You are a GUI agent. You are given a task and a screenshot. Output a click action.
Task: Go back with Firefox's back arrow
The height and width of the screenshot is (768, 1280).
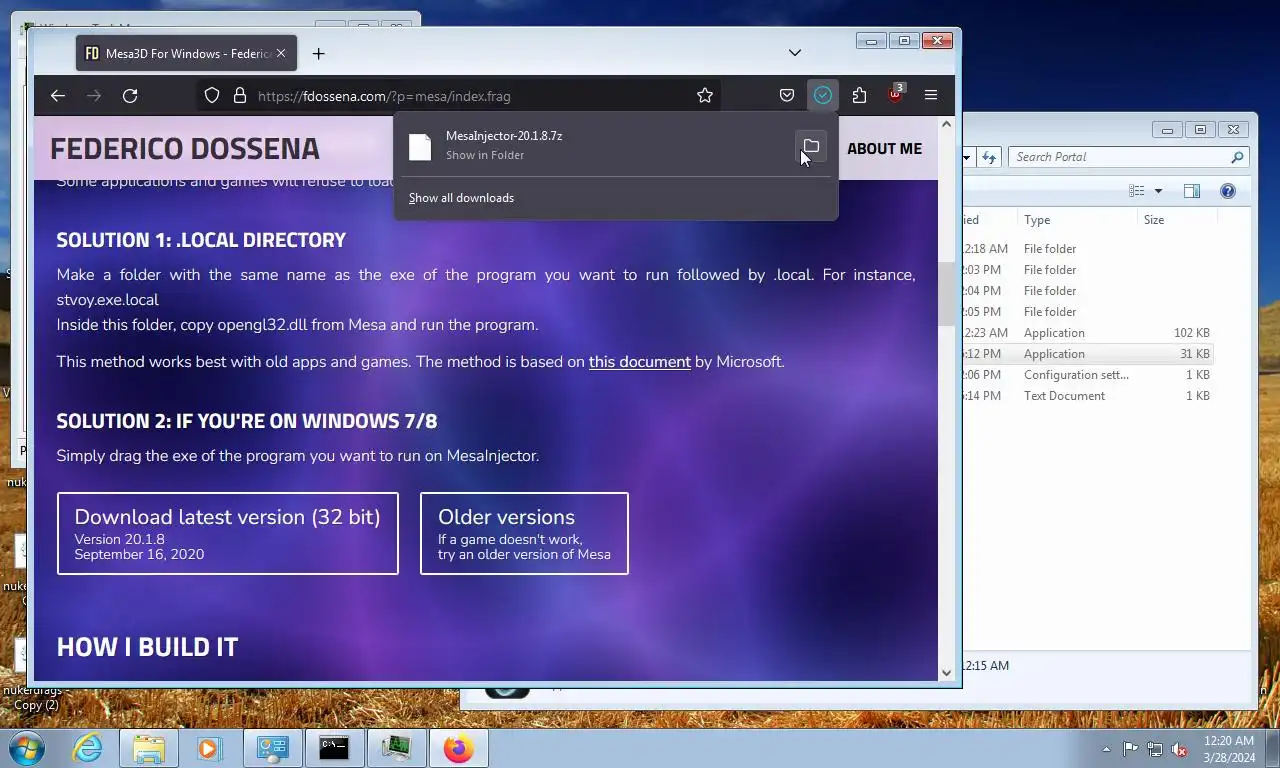tap(58, 96)
